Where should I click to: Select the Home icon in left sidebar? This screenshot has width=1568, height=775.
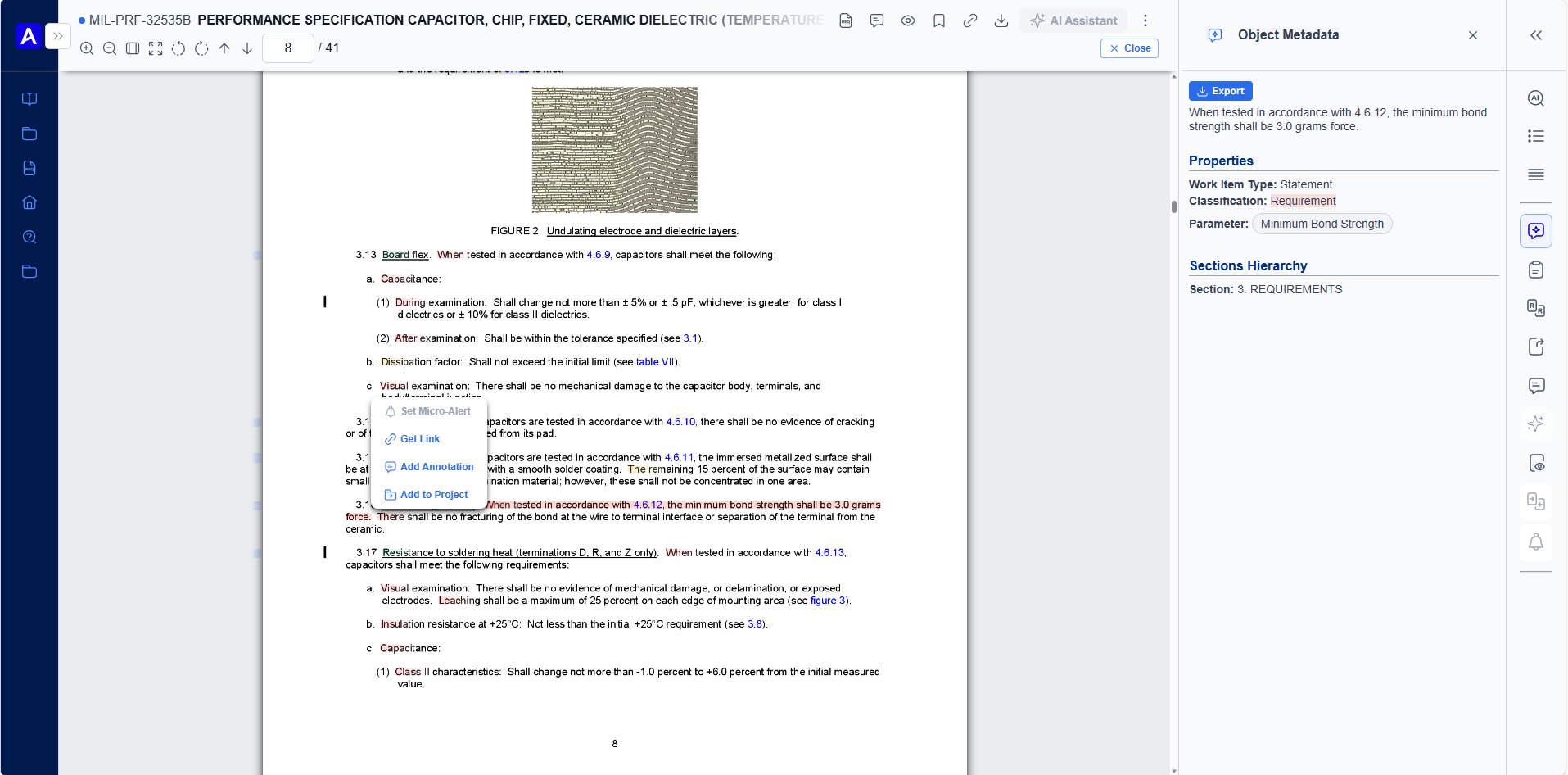click(x=29, y=202)
